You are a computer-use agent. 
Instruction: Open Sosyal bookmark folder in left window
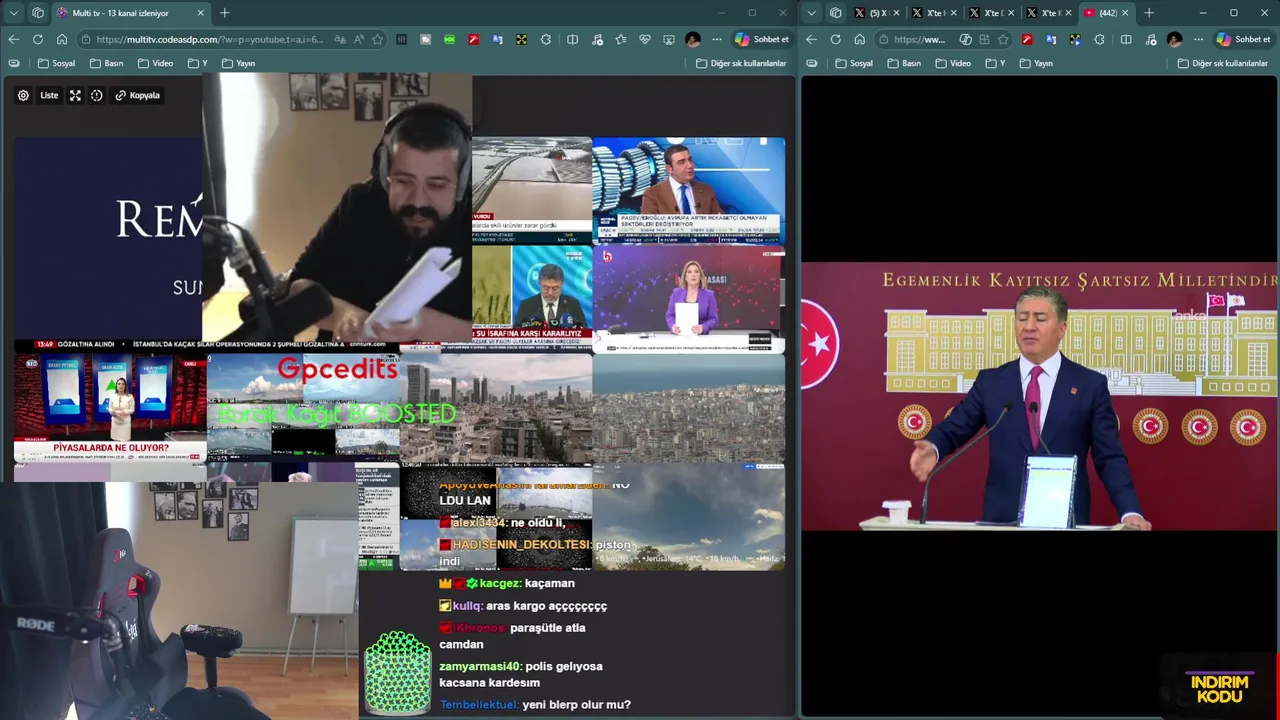tap(57, 63)
